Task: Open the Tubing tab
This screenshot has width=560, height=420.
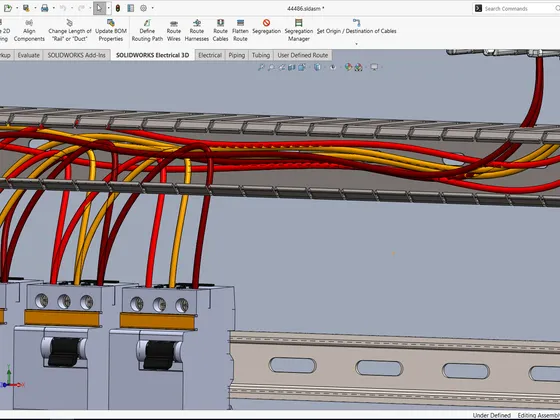Action: coord(261,55)
